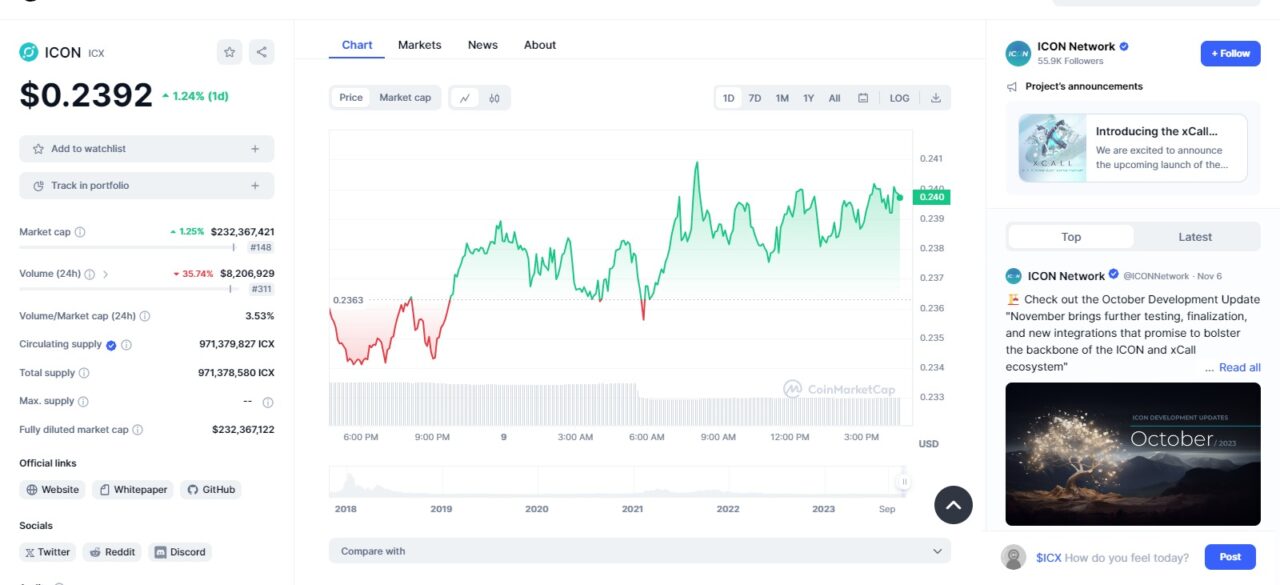Open the xCall announcement card
This screenshot has height=585, width=1280.
click(1133, 148)
